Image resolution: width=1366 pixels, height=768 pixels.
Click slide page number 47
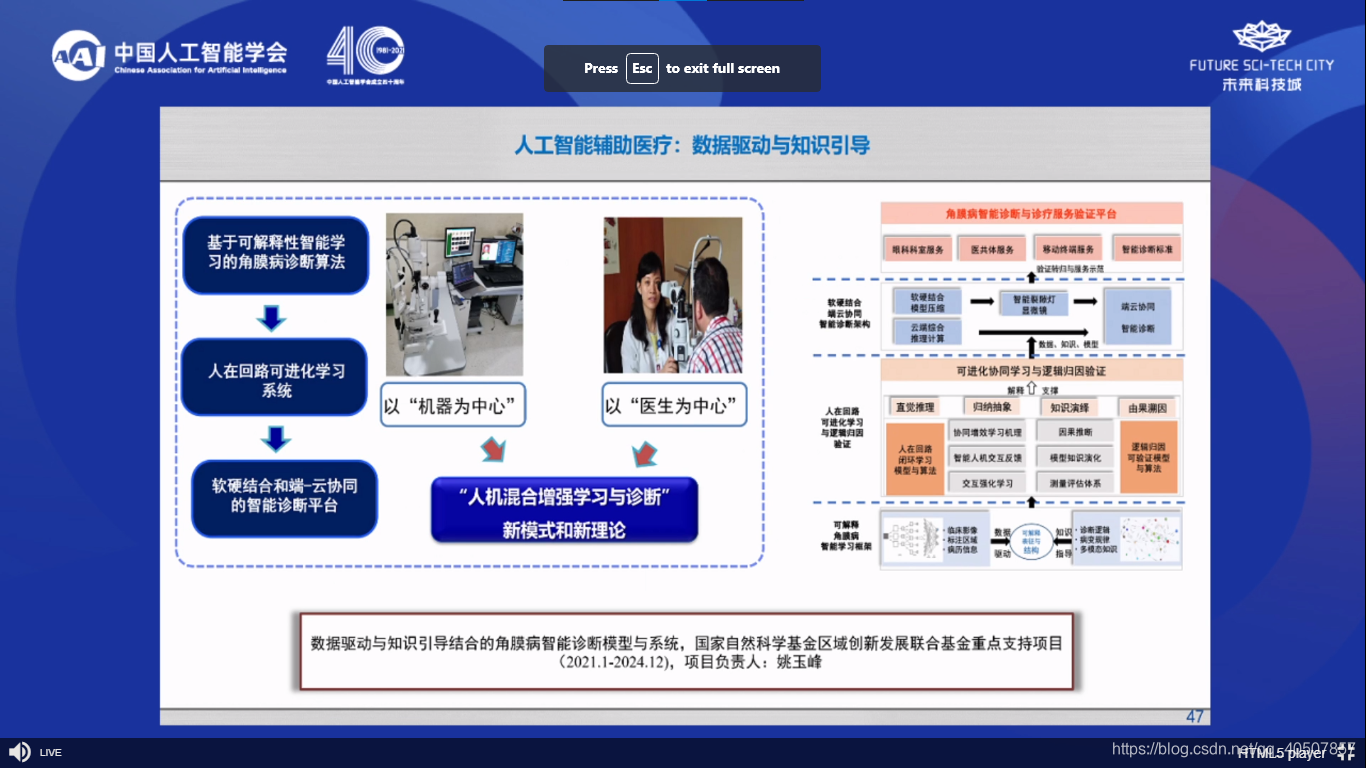coord(1194,716)
